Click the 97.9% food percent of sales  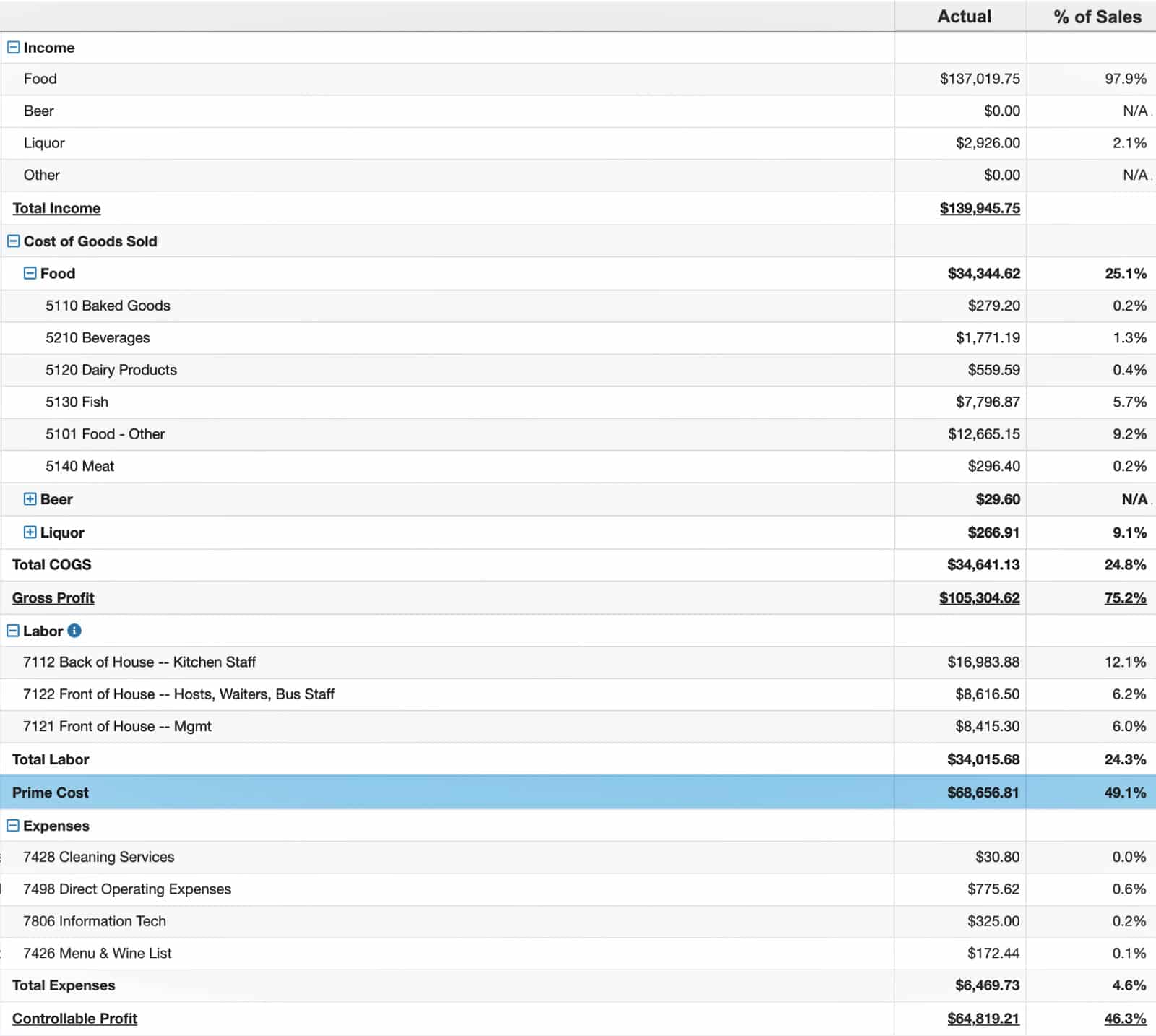tap(1126, 79)
